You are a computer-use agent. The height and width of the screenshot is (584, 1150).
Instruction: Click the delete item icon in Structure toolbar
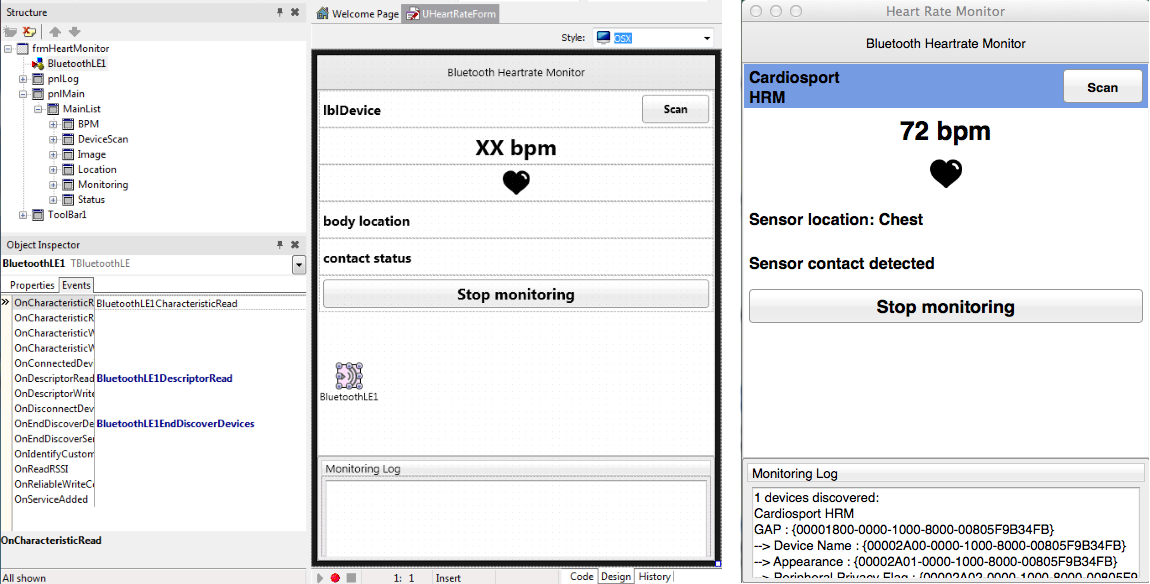(x=30, y=29)
